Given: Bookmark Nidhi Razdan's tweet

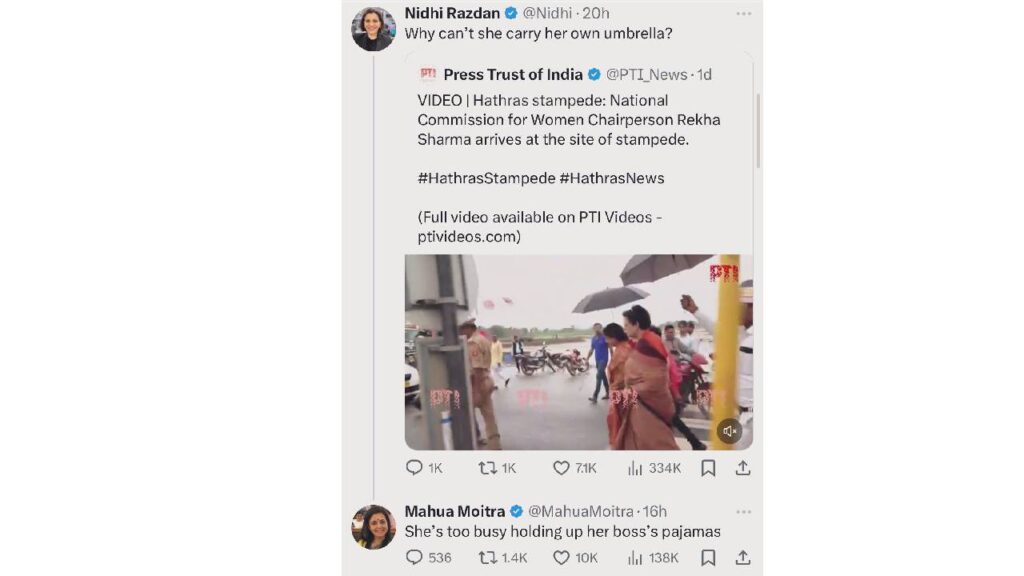Looking at the screenshot, I should coord(708,468).
